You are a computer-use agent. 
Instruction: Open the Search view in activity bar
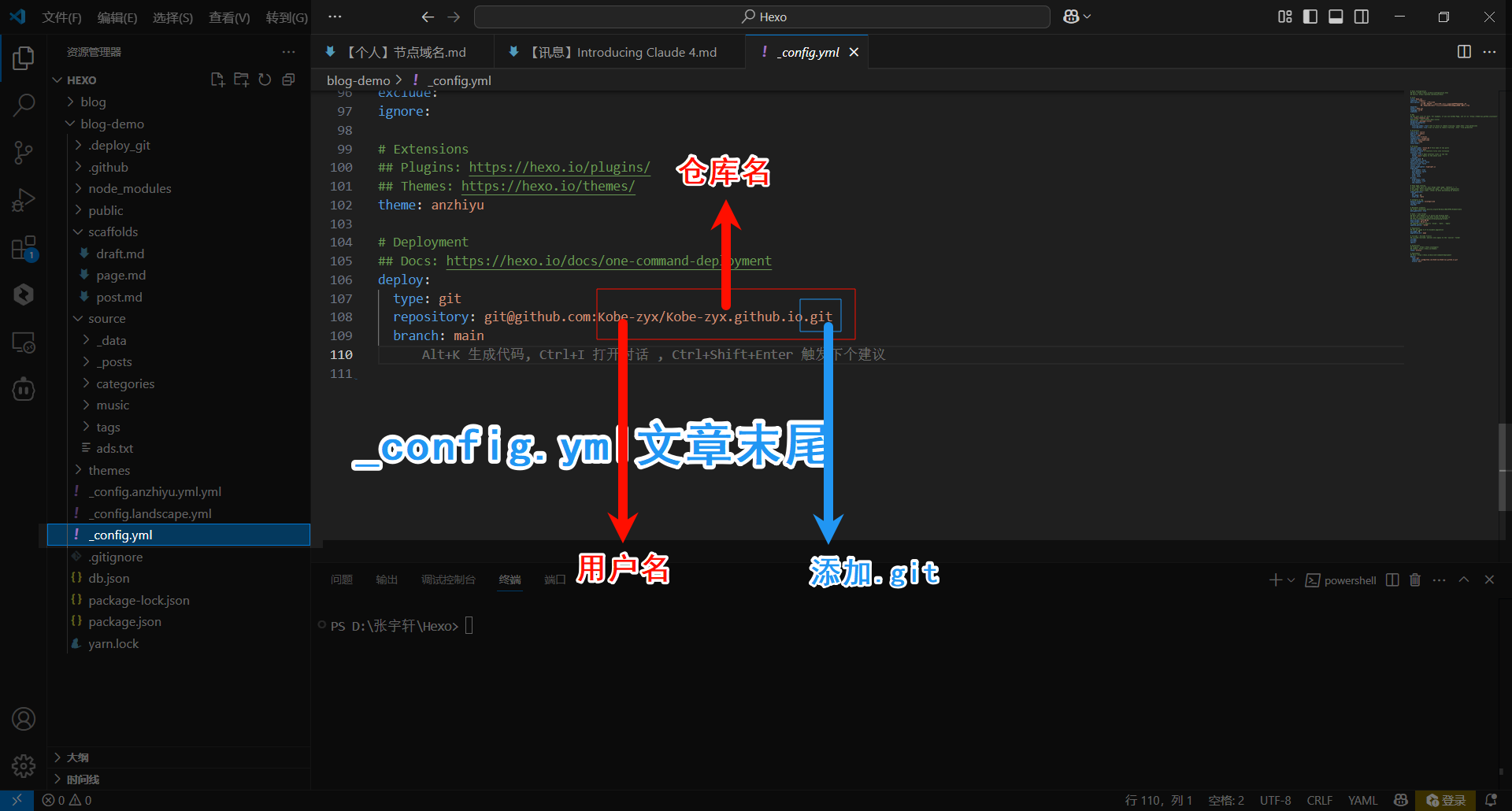24,105
